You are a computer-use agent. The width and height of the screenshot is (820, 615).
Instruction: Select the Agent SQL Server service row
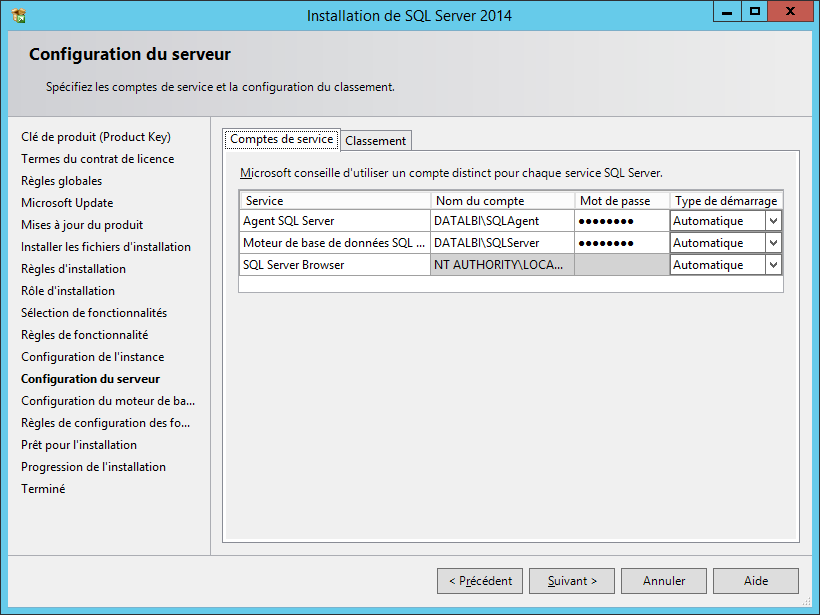(x=335, y=221)
